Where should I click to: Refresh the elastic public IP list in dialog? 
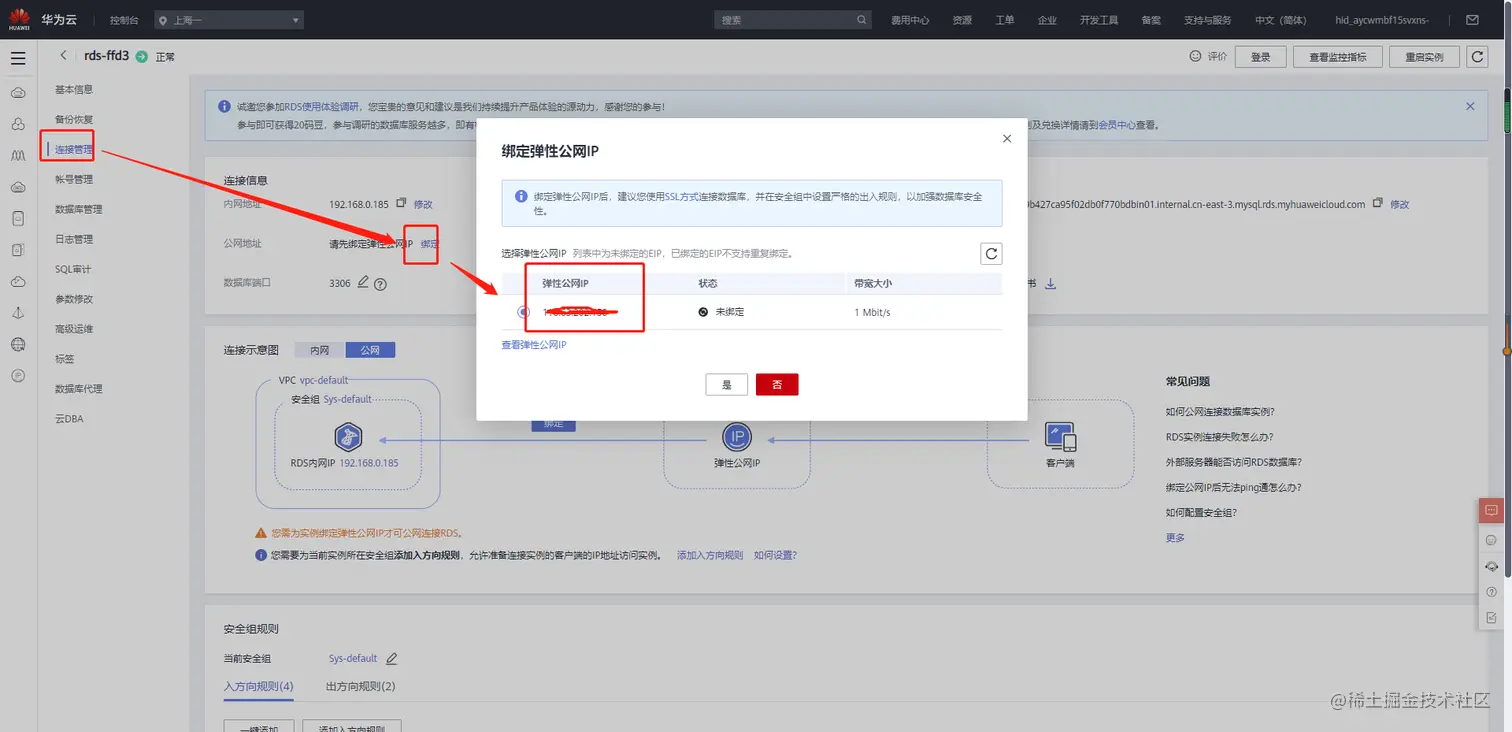(991, 253)
